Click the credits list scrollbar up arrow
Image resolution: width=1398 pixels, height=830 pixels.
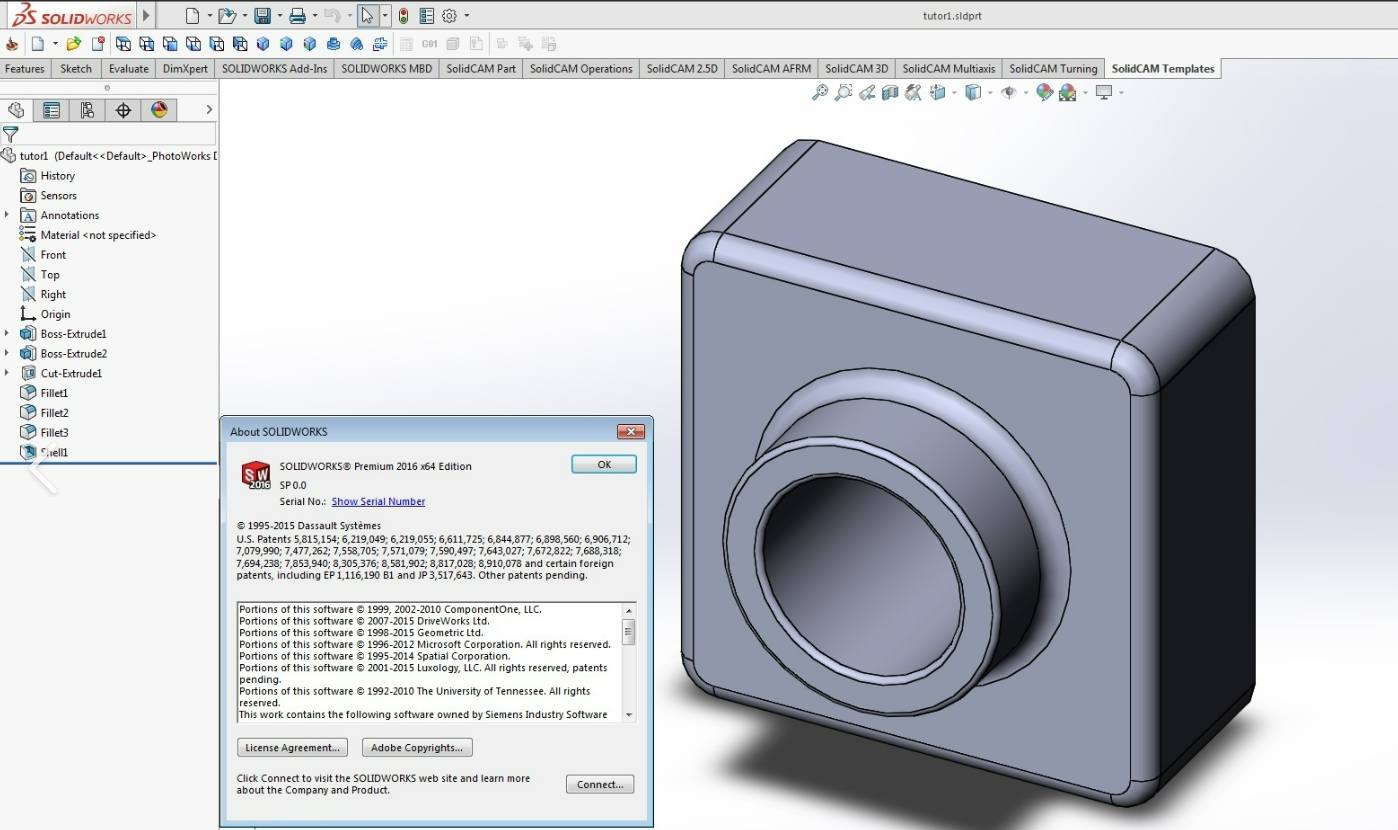[629, 610]
